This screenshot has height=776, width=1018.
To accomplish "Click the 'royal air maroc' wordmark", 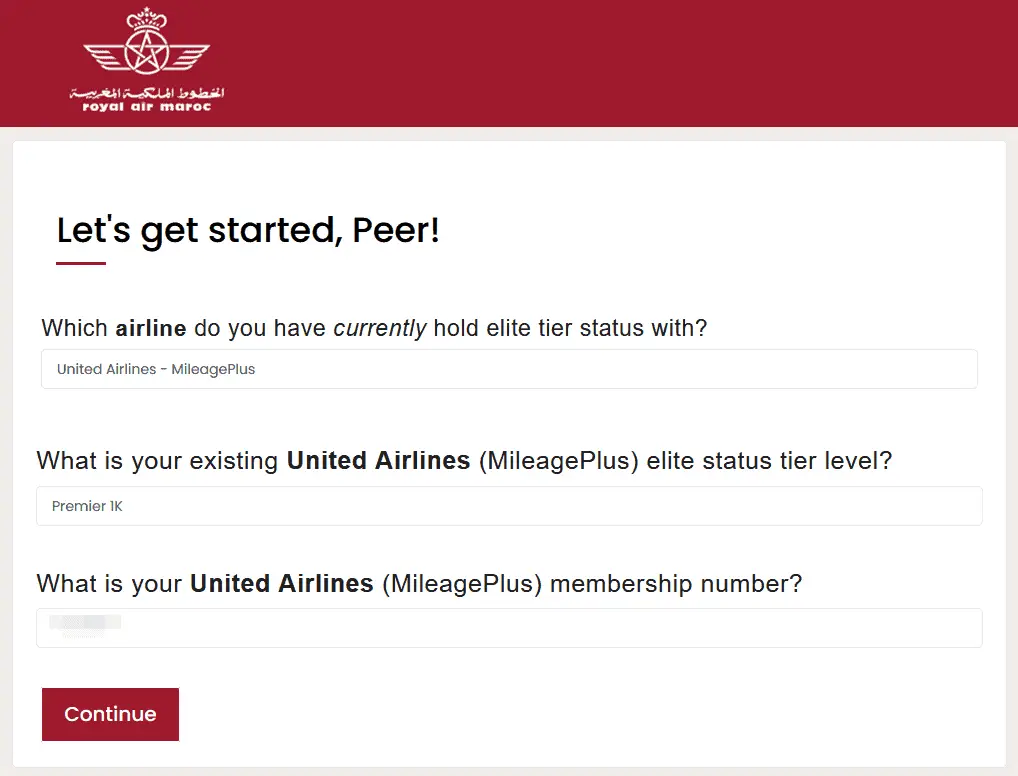I will [x=146, y=106].
